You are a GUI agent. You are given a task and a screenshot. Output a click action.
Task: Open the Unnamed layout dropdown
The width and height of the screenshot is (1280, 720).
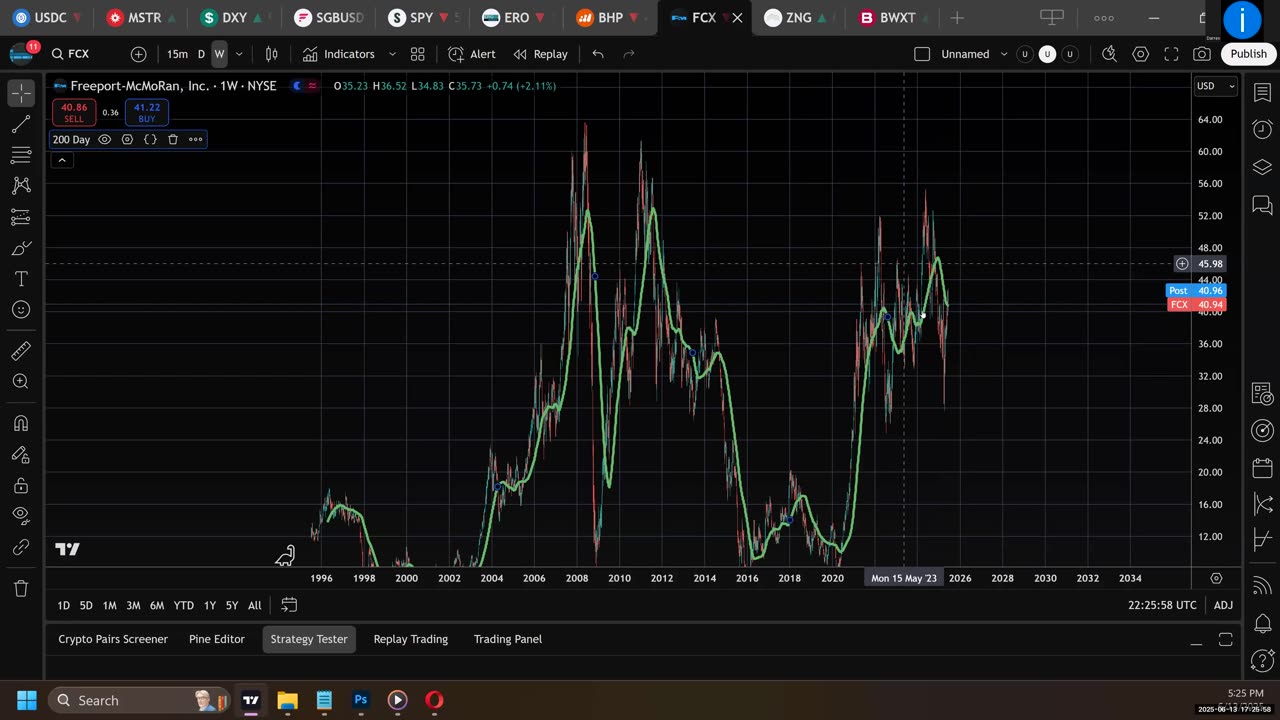[1004, 54]
